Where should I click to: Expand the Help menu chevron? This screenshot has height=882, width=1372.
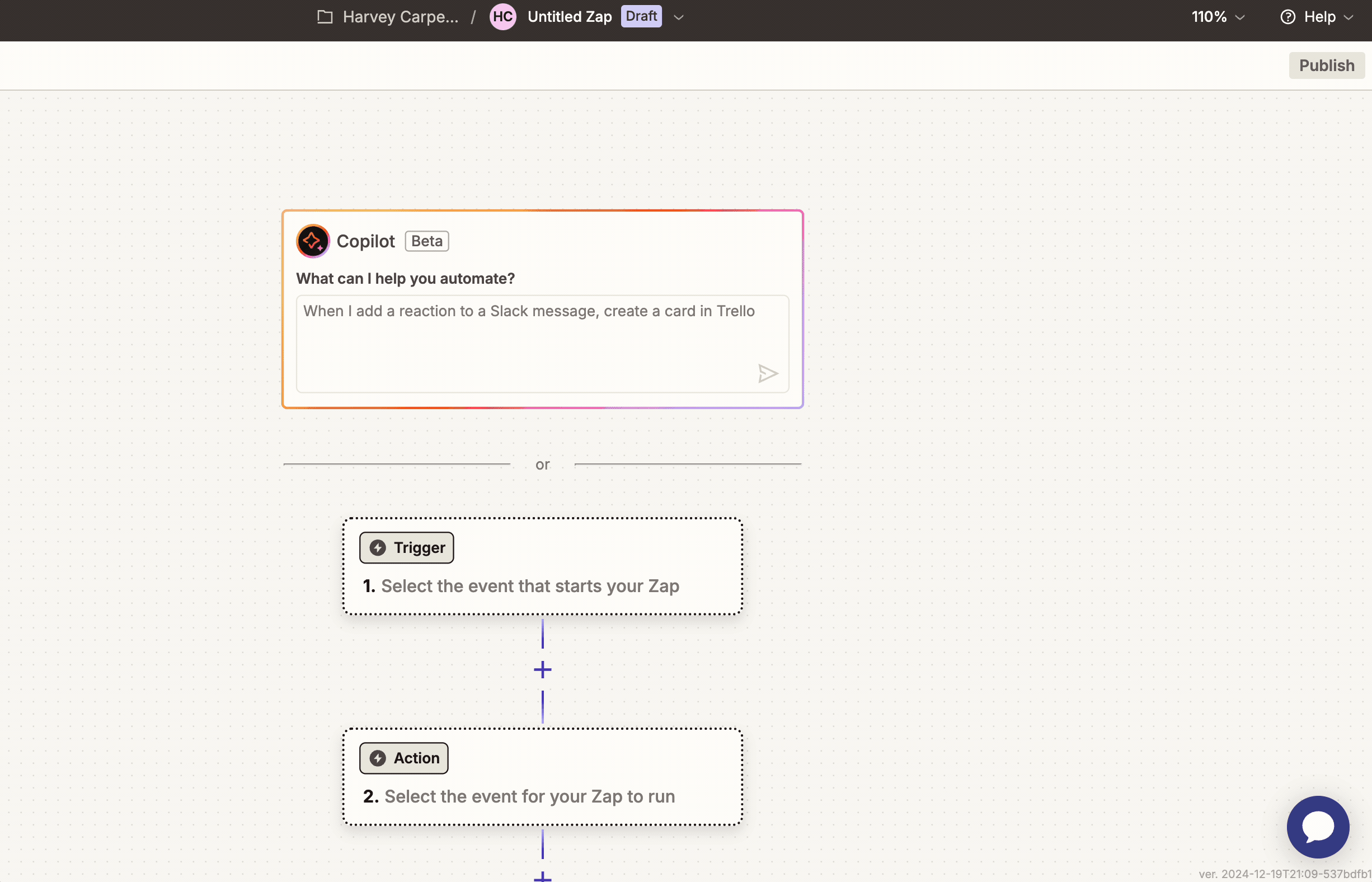pyautogui.click(x=1348, y=17)
